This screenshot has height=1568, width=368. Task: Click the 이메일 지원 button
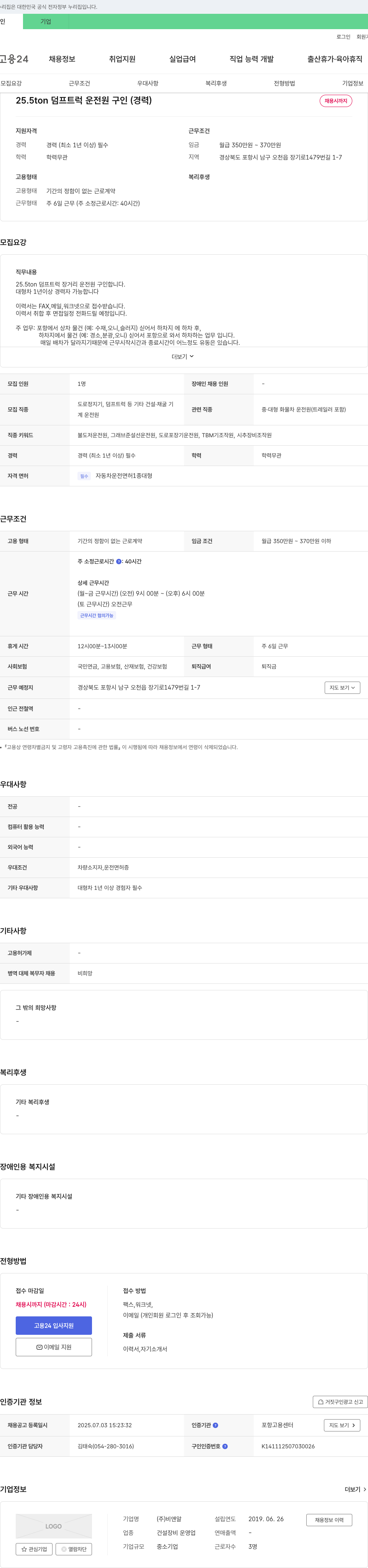(54, 1347)
